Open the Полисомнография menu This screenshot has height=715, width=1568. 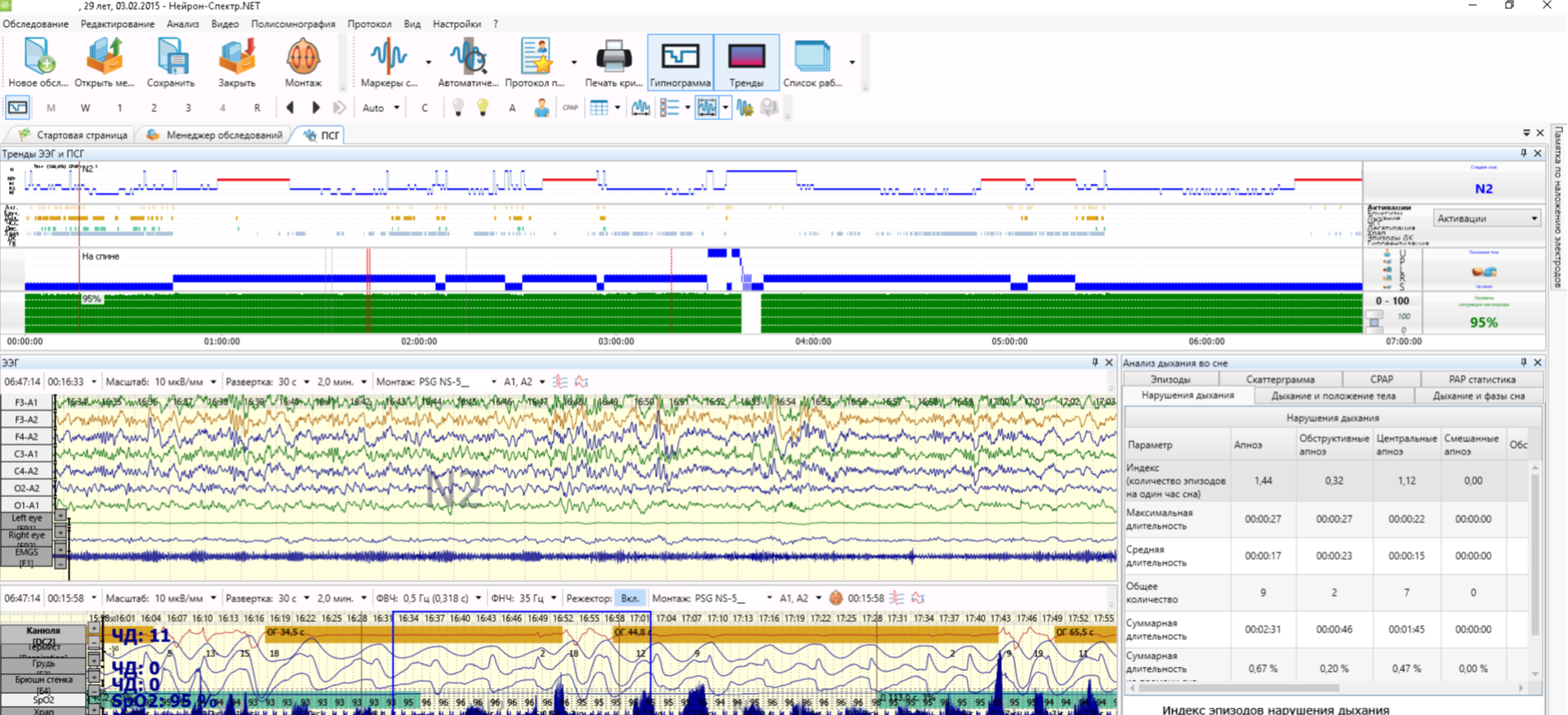point(293,24)
